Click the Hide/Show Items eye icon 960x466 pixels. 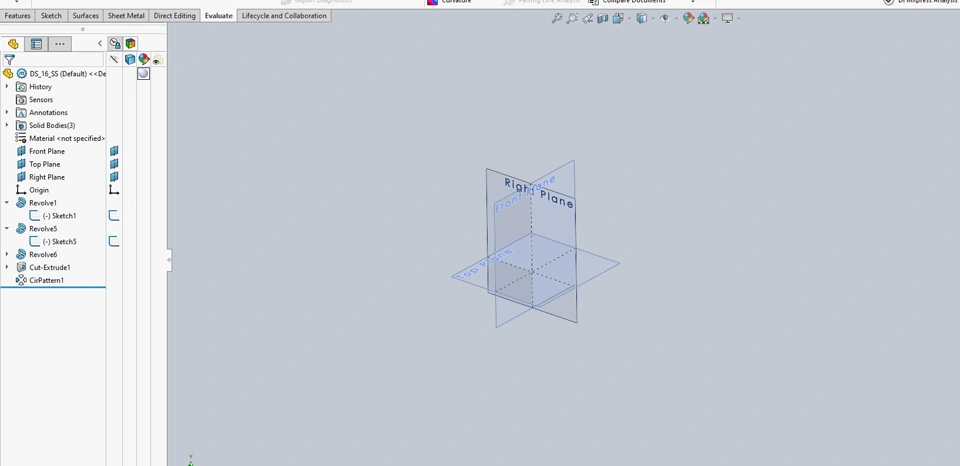point(665,19)
